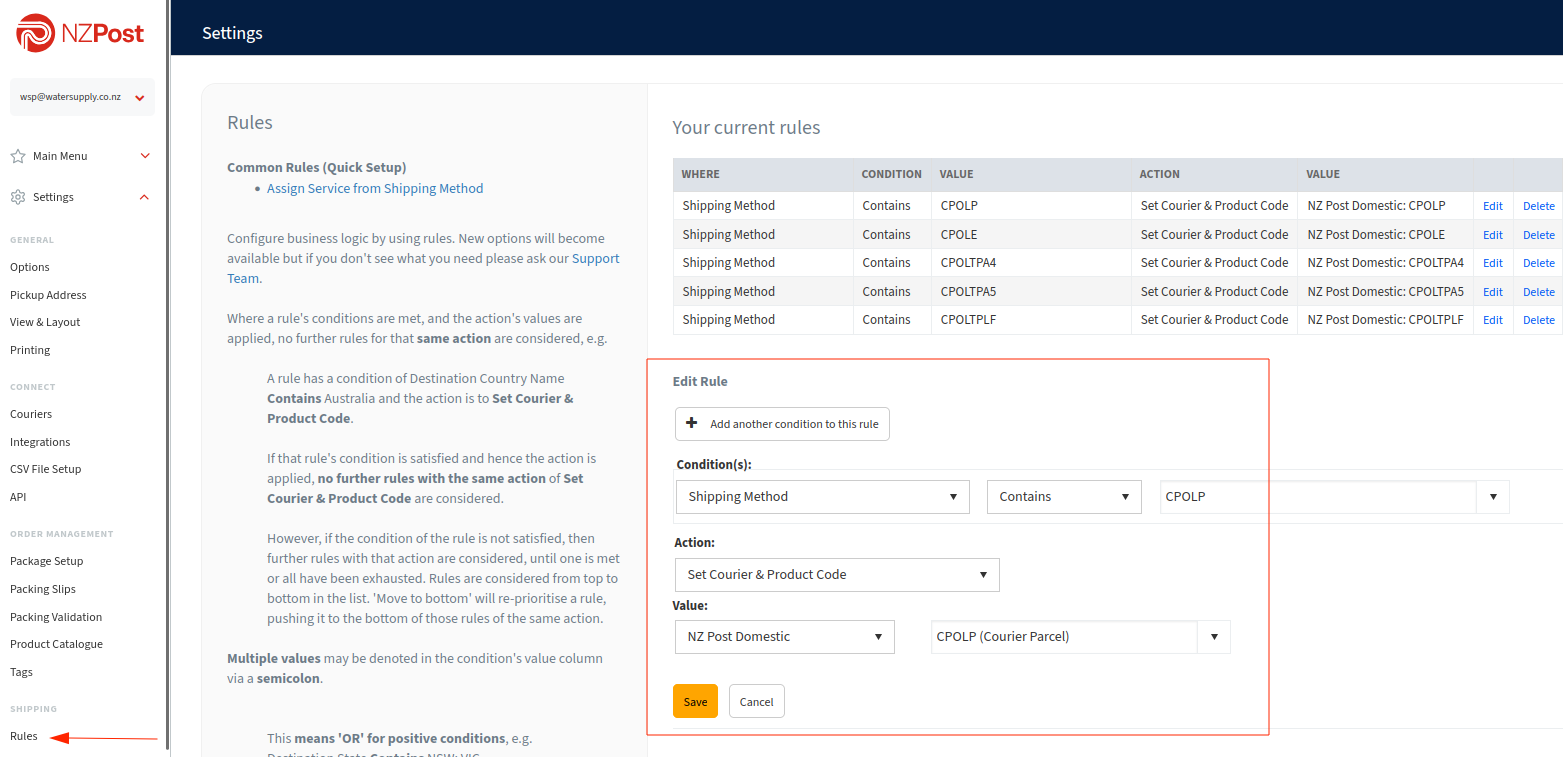Image resolution: width=1563 pixels, height=757 pixels.
Task: Open the Shipping Method condition dropdown
Action: click(822, 497)
